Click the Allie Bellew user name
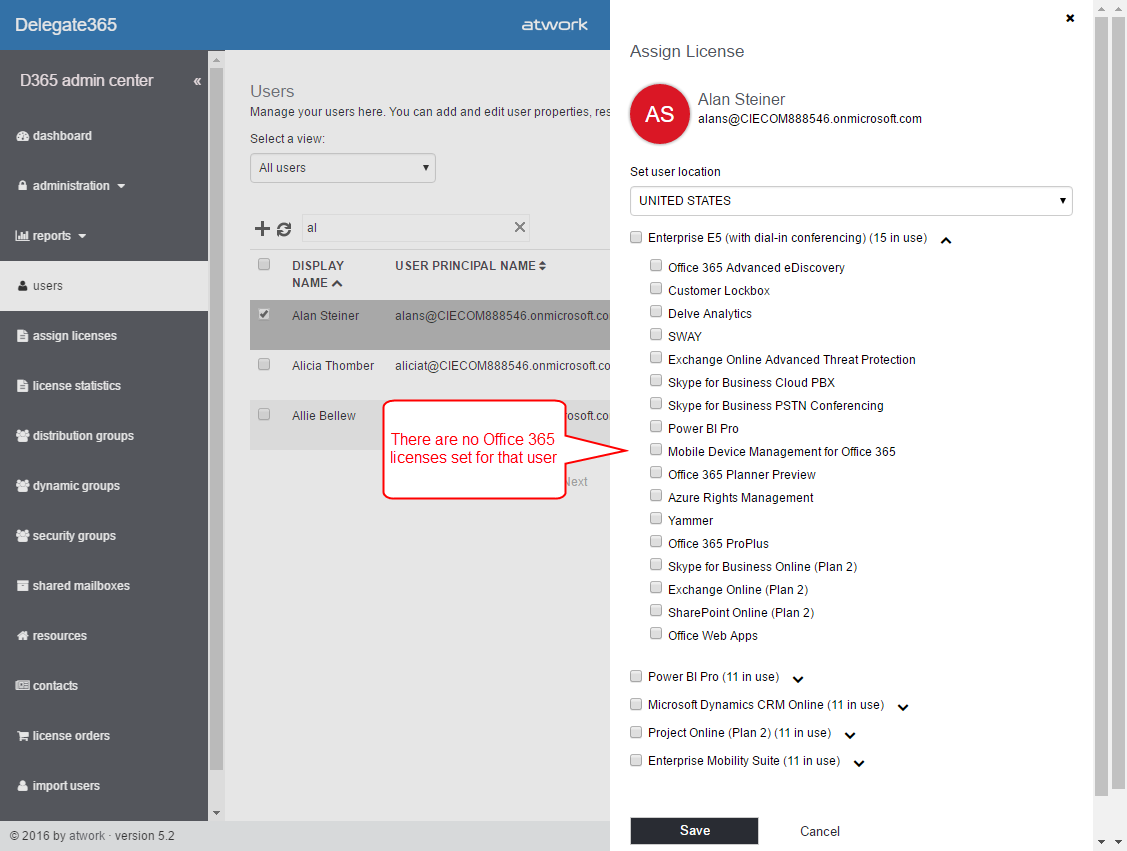Image resolution: width=1127 pixels, height=851 pixels. point(324,415)
